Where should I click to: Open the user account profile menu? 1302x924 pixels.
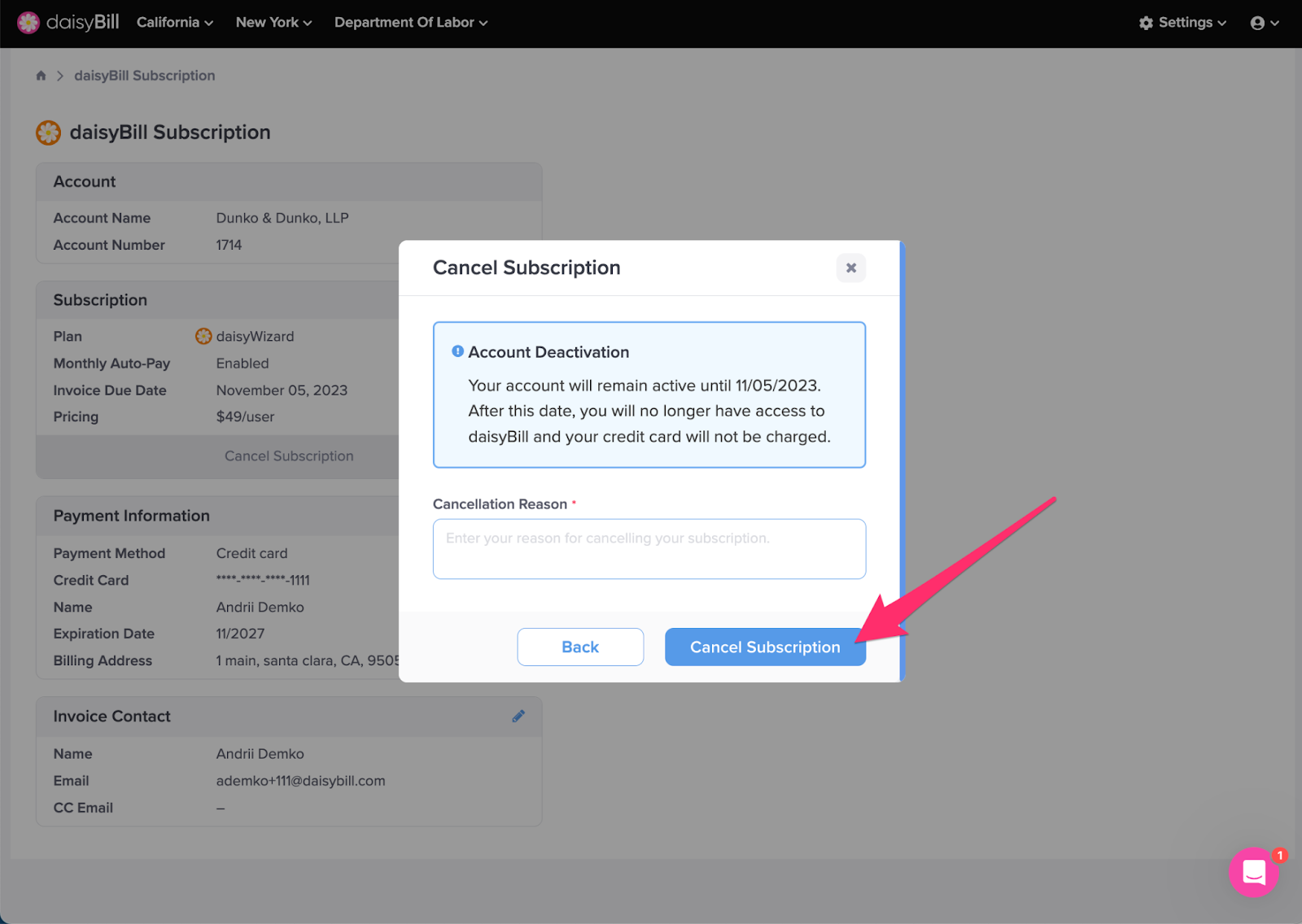pos(1265,23)
